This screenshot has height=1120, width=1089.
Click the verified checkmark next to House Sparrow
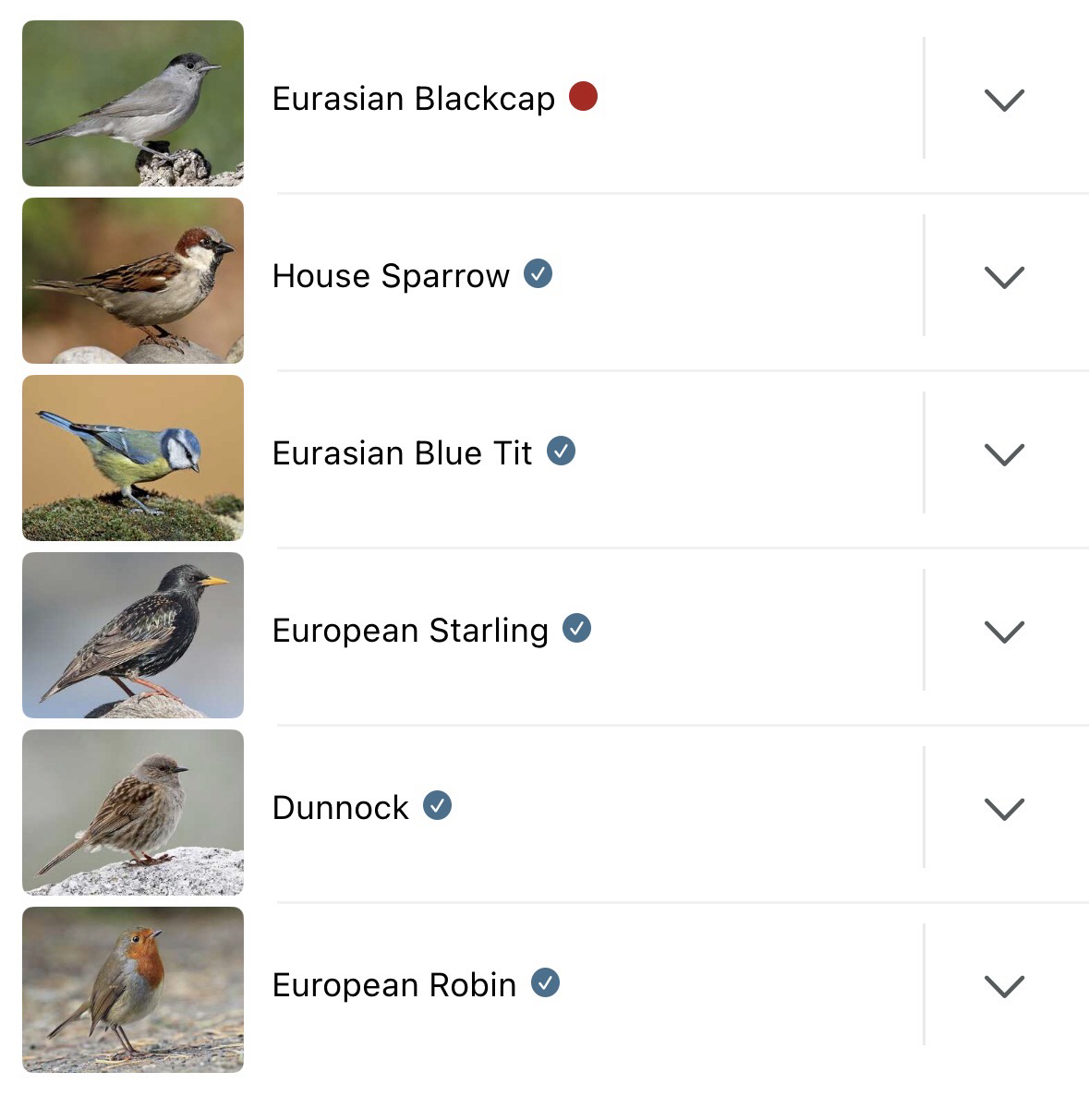[x=538, y=273]
